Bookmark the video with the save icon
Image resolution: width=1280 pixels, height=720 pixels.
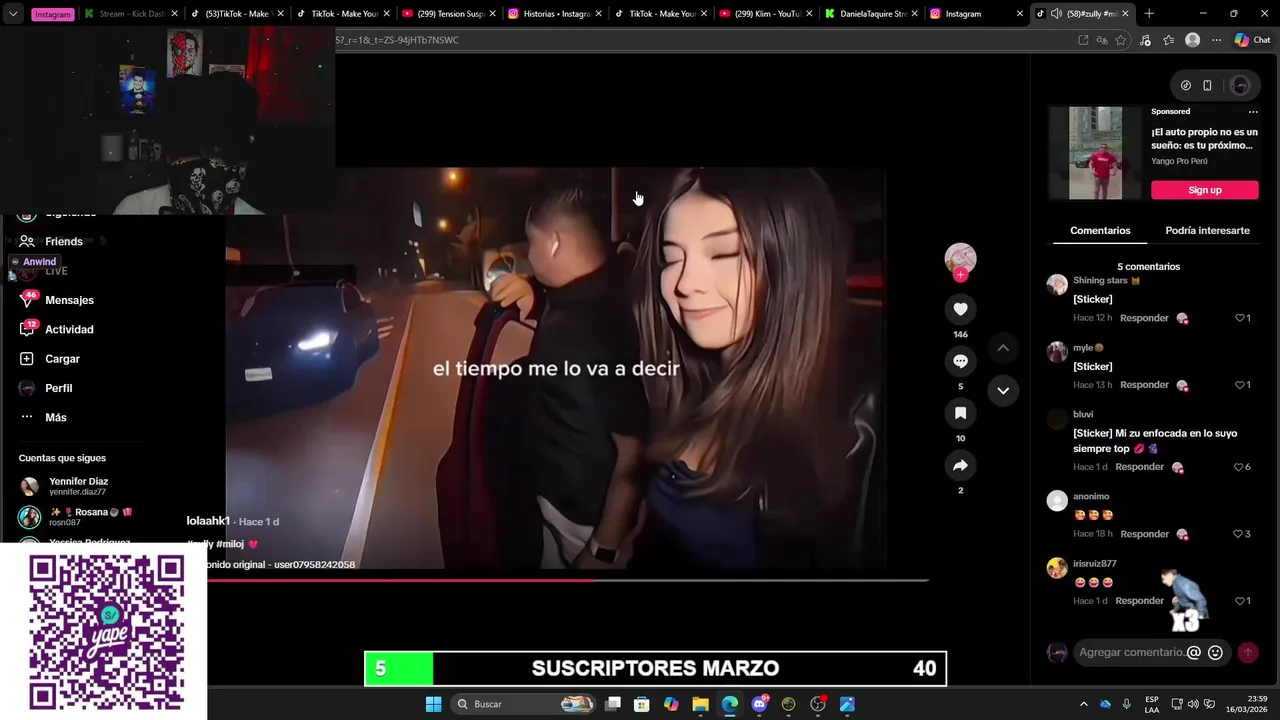960,413
